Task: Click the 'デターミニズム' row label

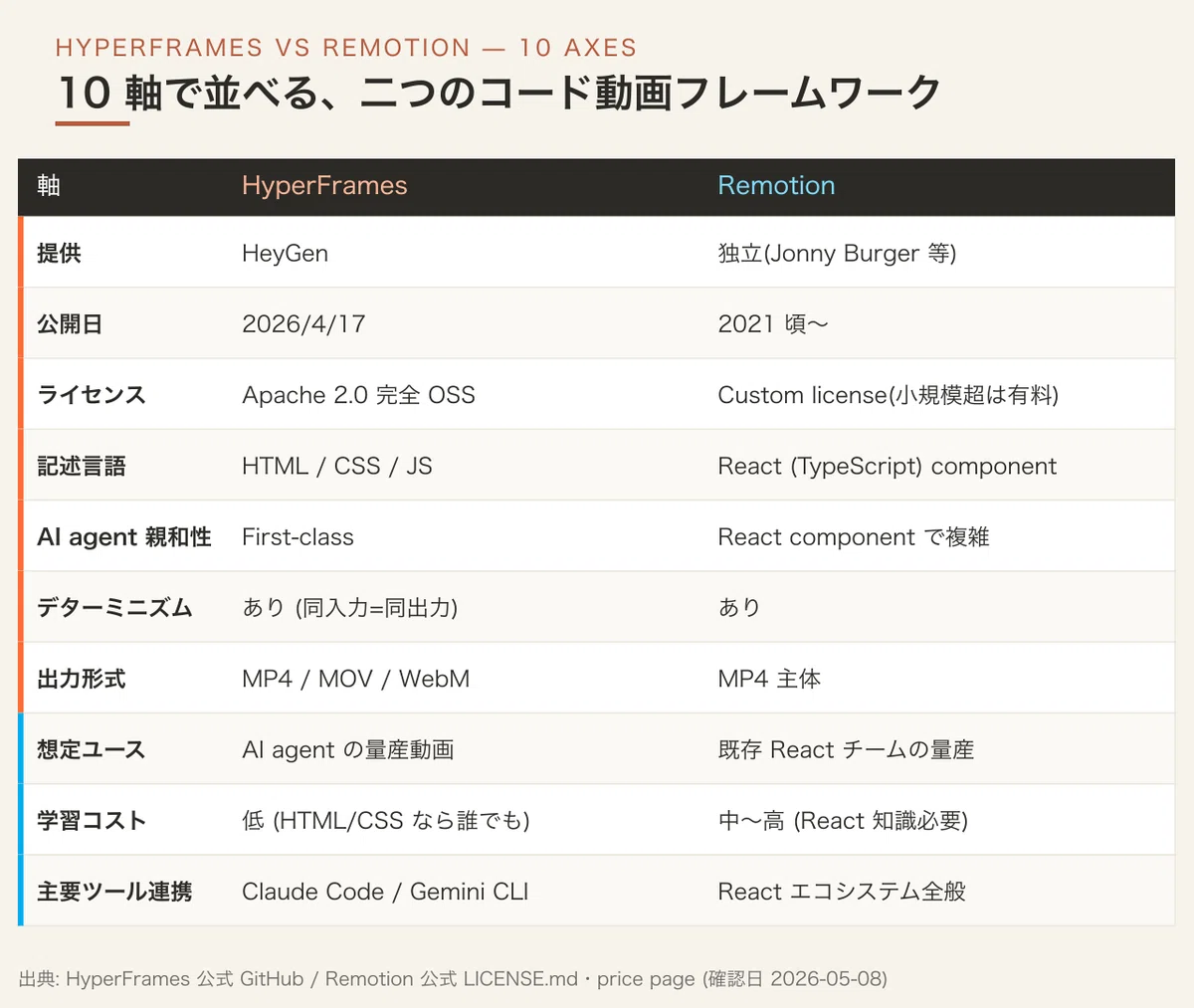Action: coord(114,607)
